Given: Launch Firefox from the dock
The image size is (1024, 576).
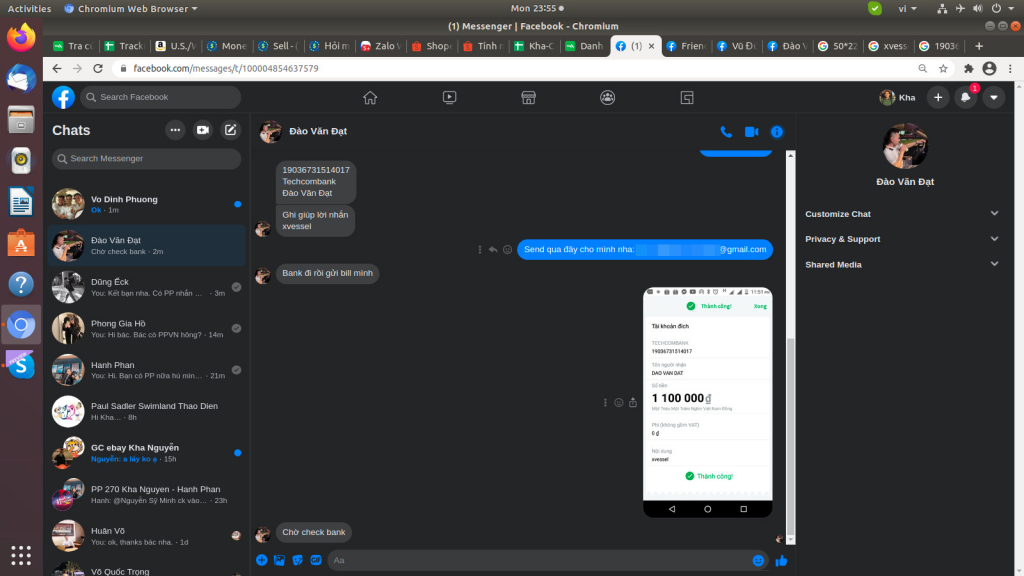Looking at the screenshot, I should click(21, 37).
